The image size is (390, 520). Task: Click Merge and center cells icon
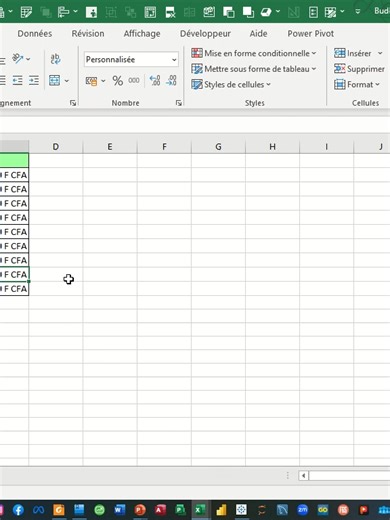[55, 80]
